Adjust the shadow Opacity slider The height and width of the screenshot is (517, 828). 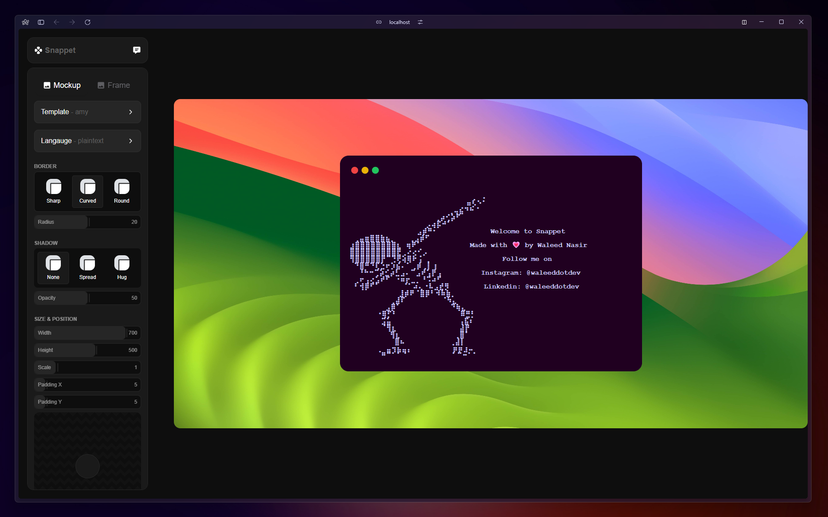pos(88,298)
